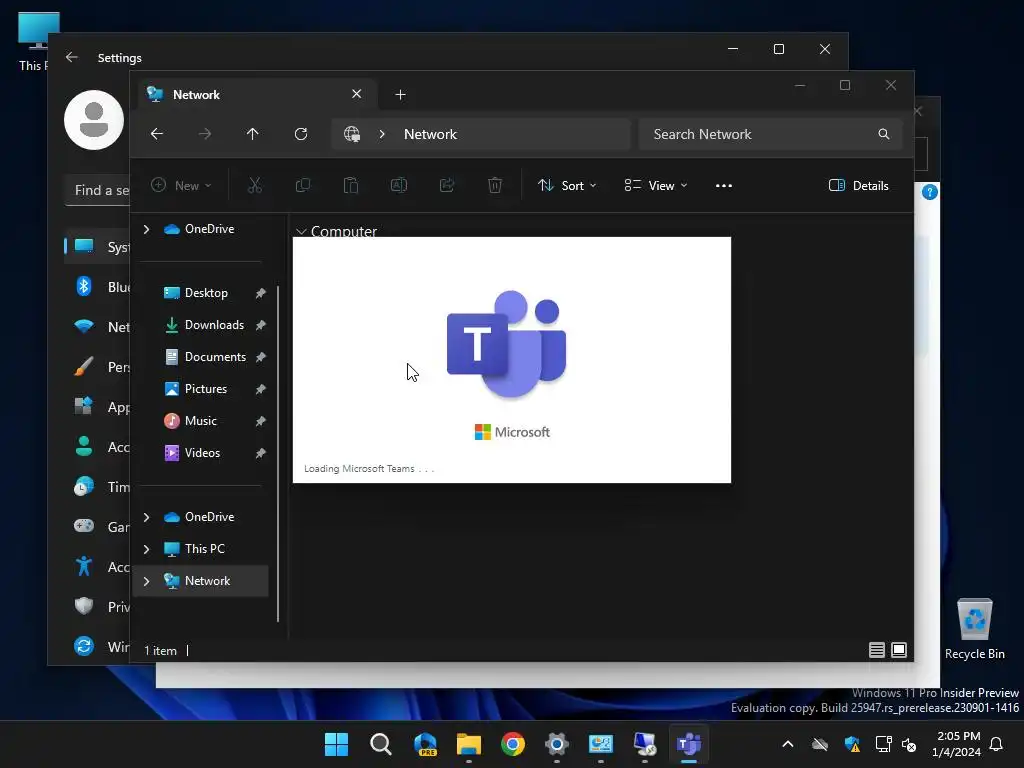Click the forward navigation arrow in Explorer

[x=205, y=134]
